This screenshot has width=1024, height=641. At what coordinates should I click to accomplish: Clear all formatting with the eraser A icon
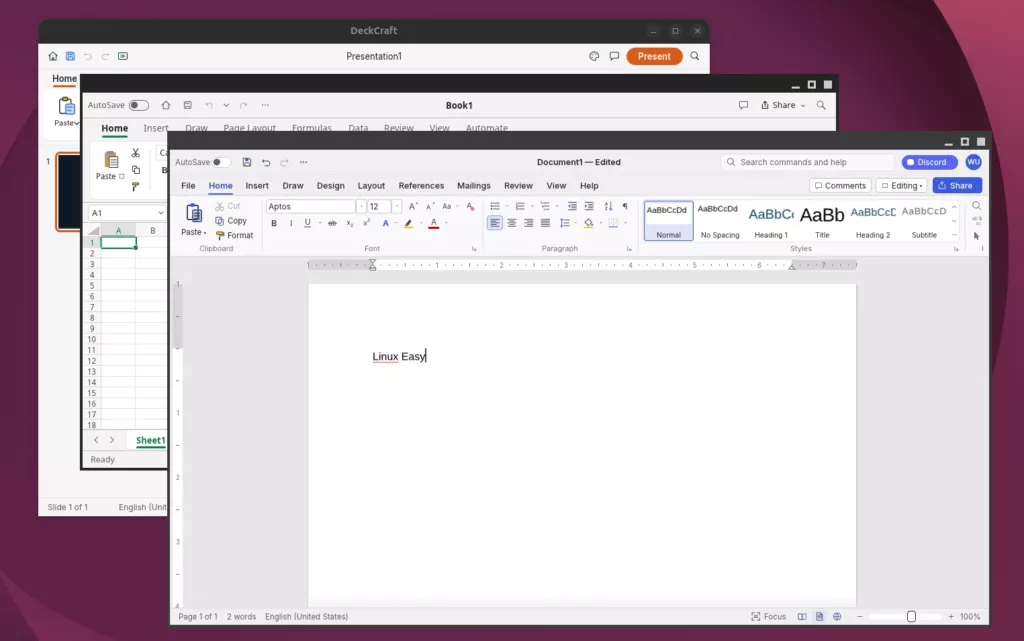coord(470,206)
